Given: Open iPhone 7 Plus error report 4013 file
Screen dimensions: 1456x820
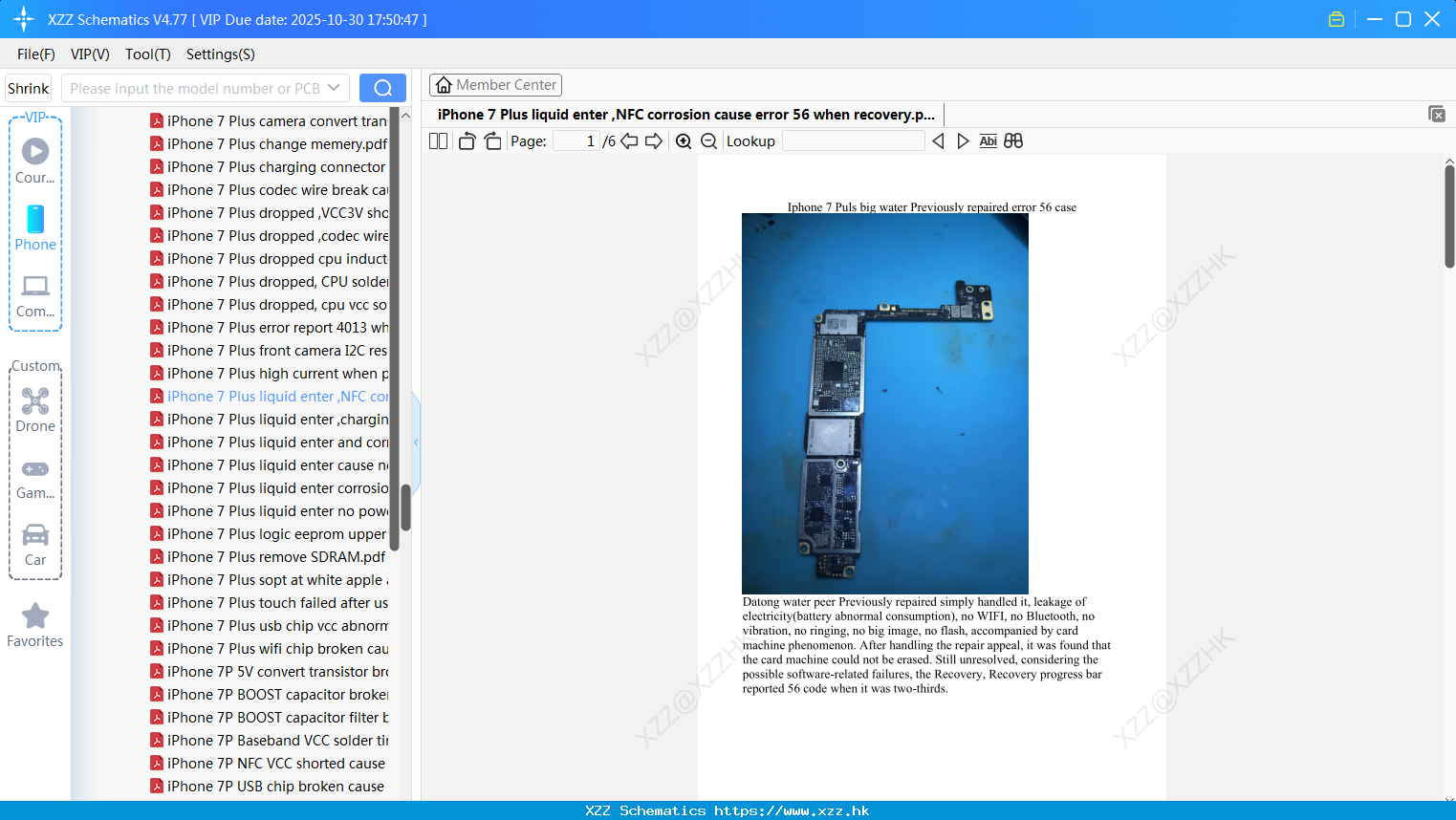Looking at the screenshot, I should coord(269,327).
